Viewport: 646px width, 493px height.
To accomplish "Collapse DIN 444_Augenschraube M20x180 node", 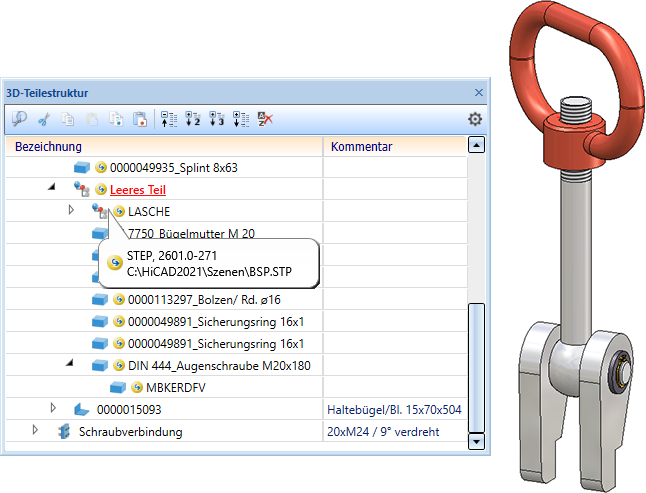I will point(69,365).
